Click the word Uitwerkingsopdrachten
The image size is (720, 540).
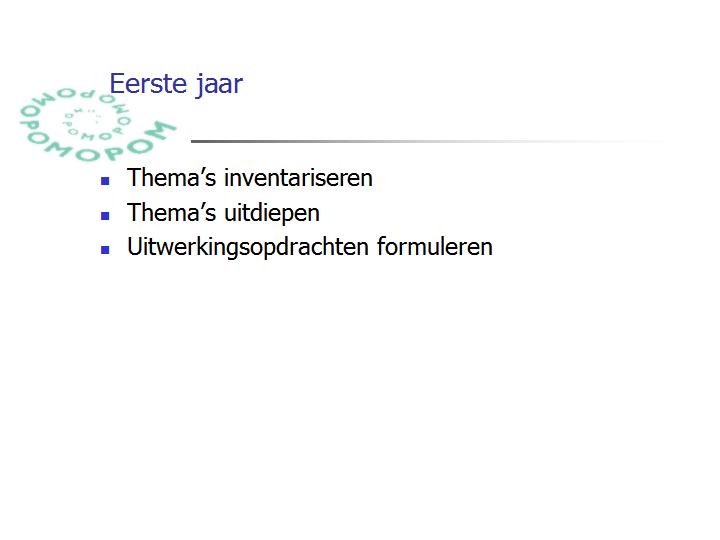[248, 248]
